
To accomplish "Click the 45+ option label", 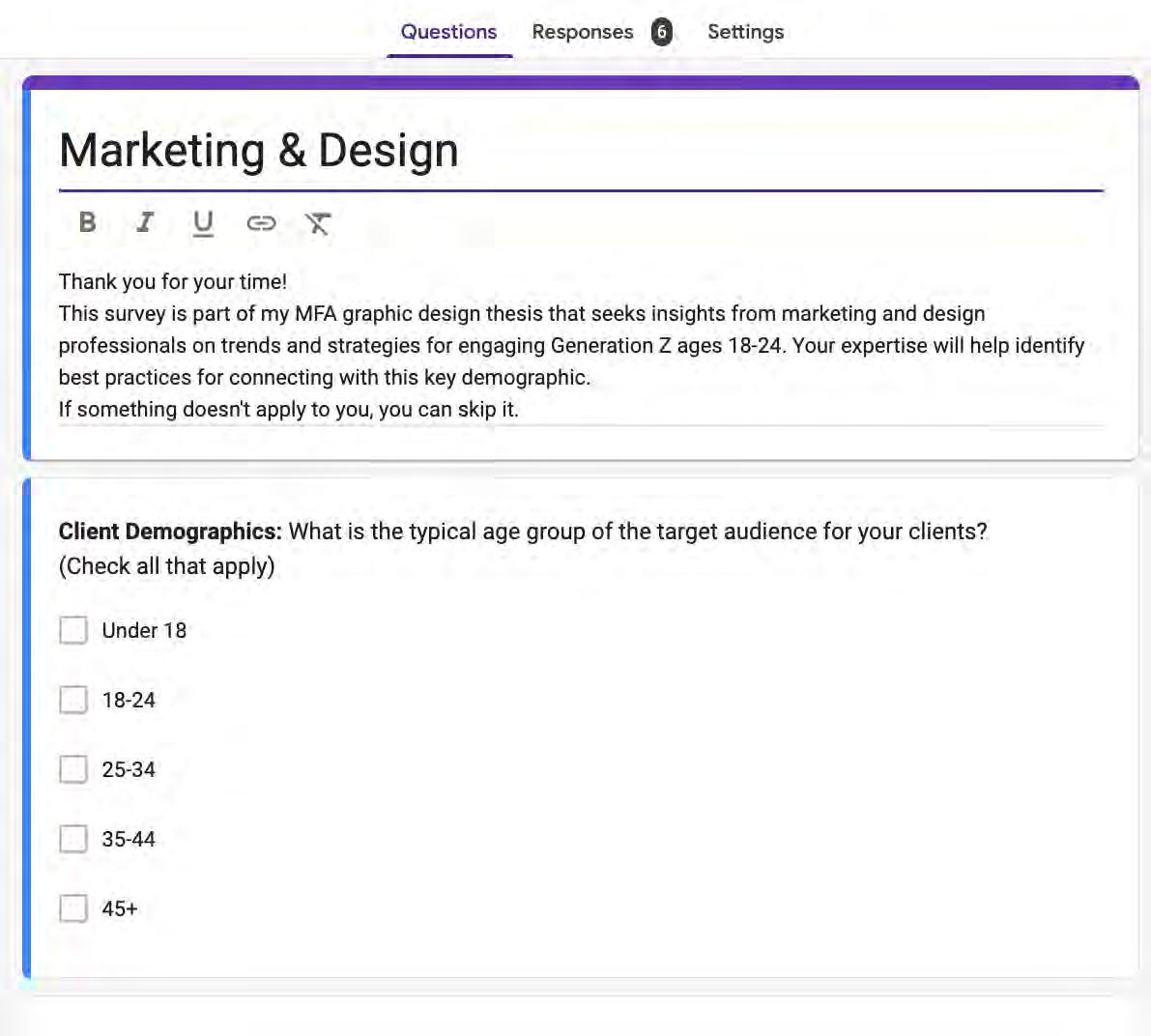I will 120,908.
